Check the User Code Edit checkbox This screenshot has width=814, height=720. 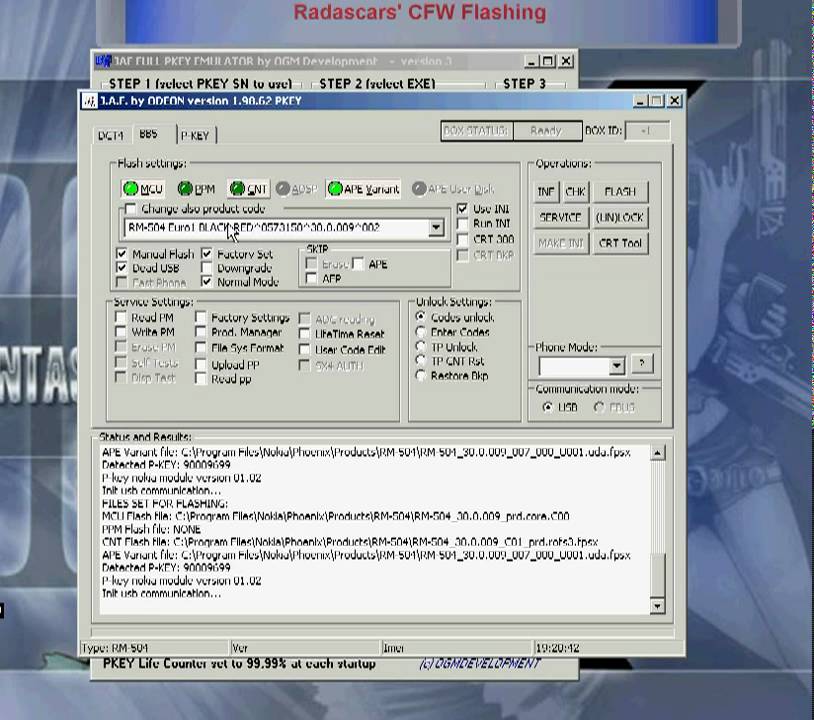(x=305, y=349)
